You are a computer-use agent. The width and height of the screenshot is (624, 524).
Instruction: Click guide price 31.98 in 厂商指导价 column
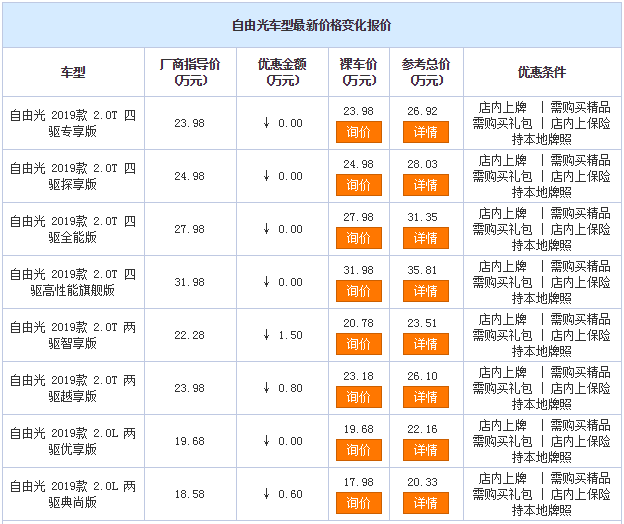pos(189,282)
